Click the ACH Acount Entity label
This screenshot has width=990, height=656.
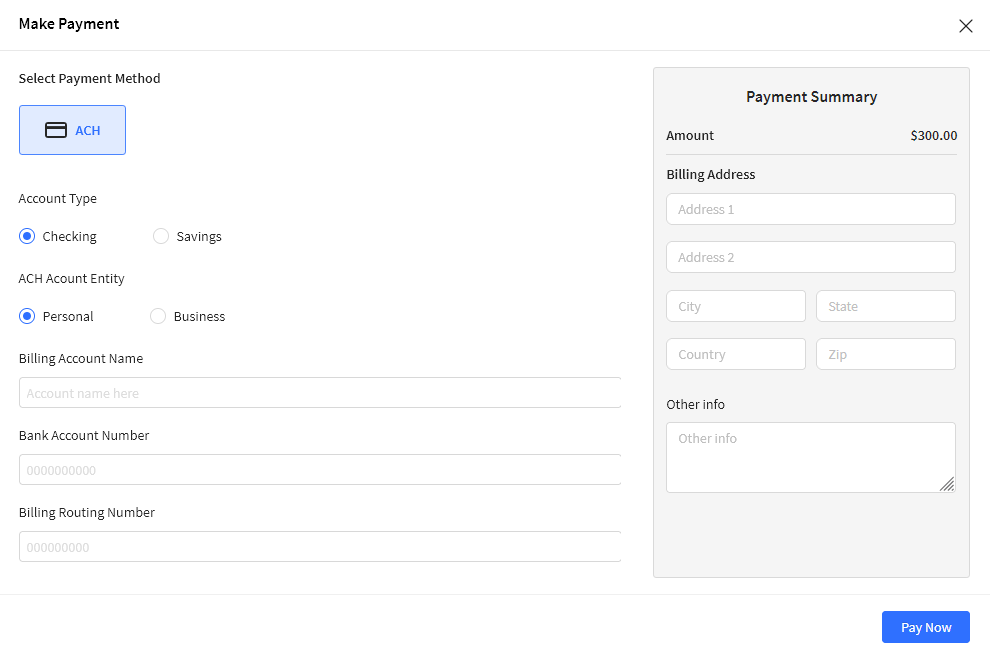(x=71, y=278)
